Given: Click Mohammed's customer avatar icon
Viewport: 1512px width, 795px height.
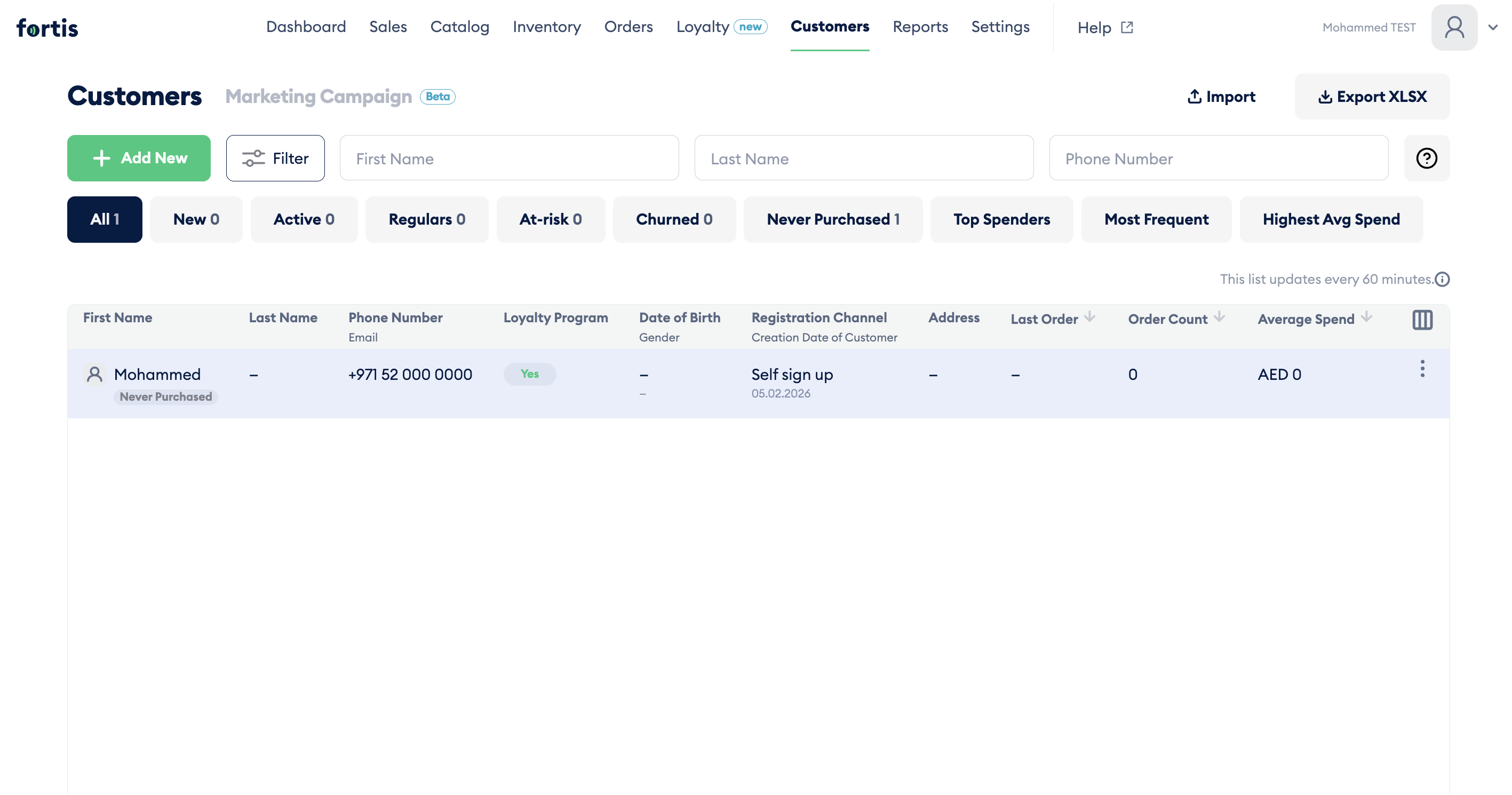Looking at the screenshot, I should click(94, 375).
